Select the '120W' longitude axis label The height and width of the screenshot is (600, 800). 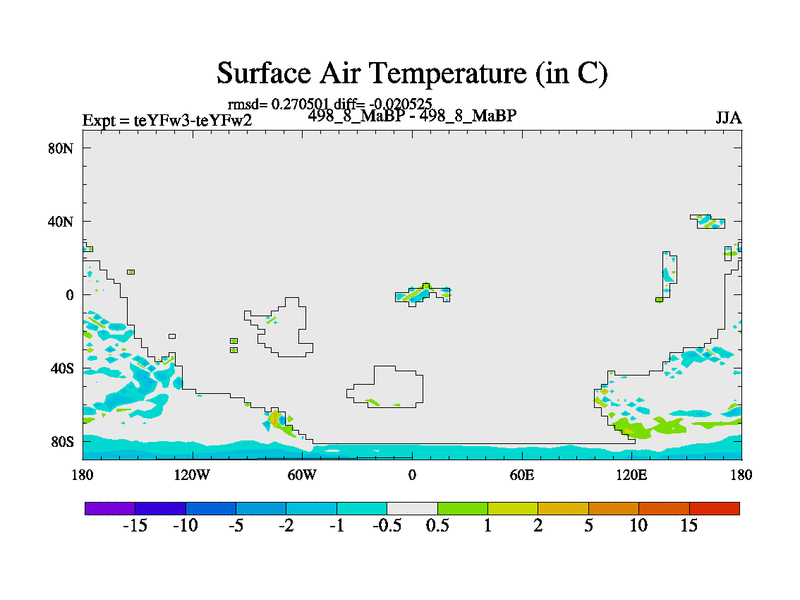(x=192, y=473)
